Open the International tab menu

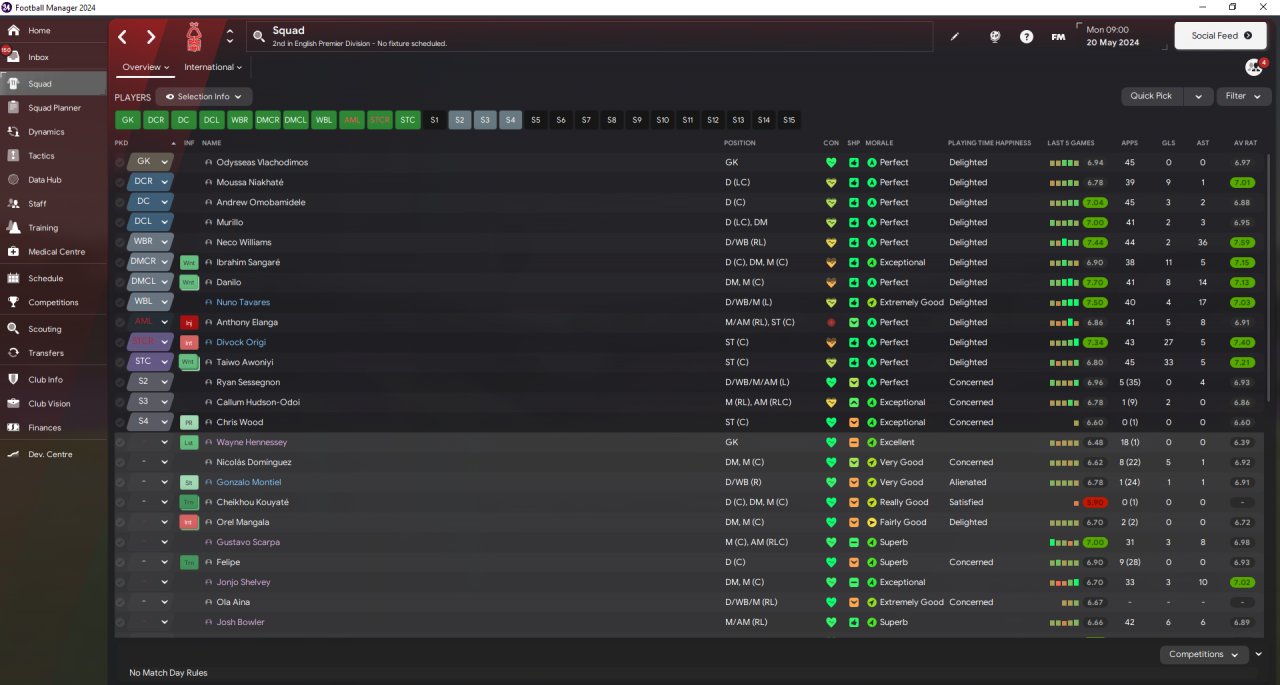(x=213, y=67)
